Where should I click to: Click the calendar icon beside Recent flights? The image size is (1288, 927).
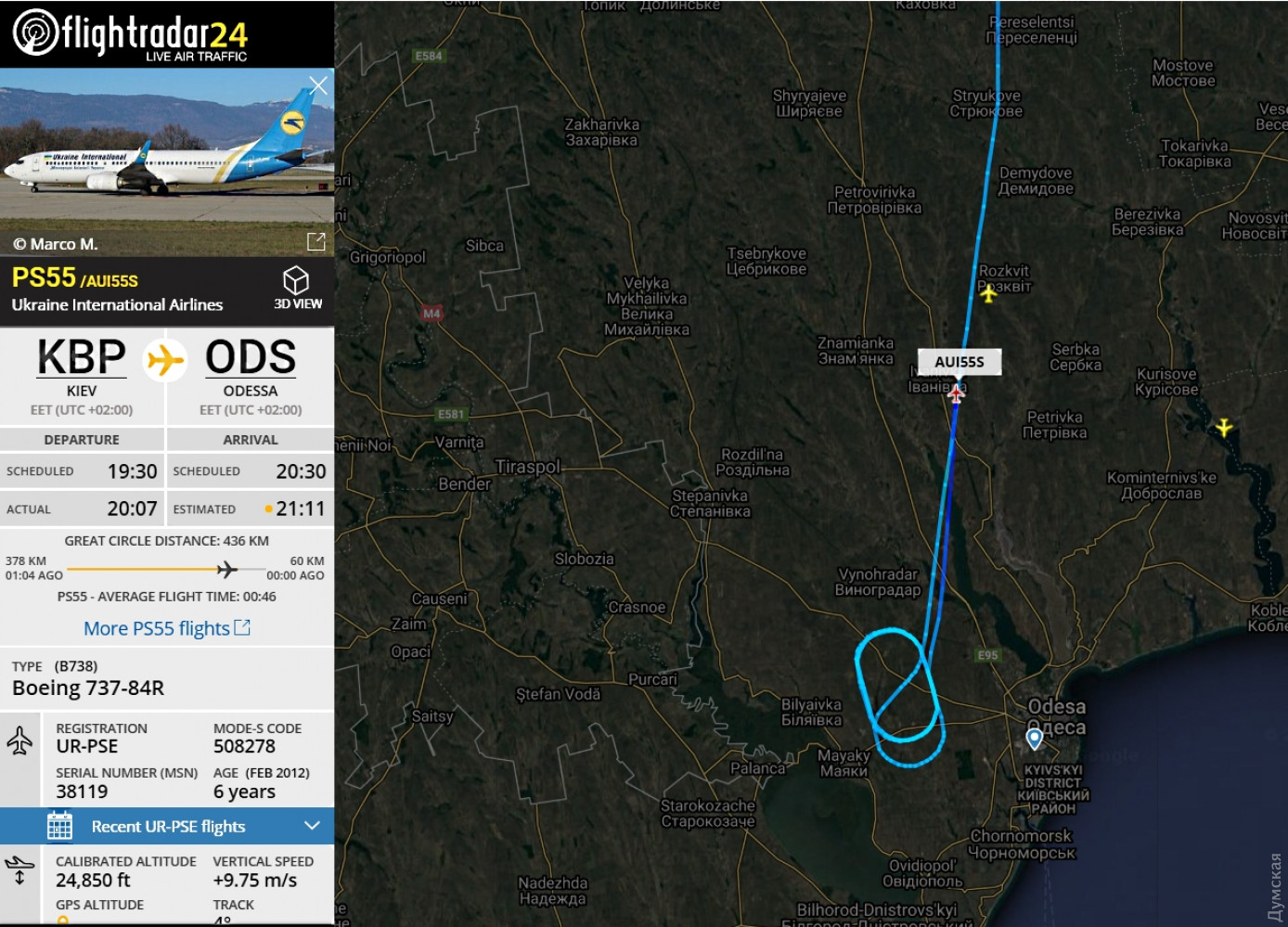tap(59, 826)
